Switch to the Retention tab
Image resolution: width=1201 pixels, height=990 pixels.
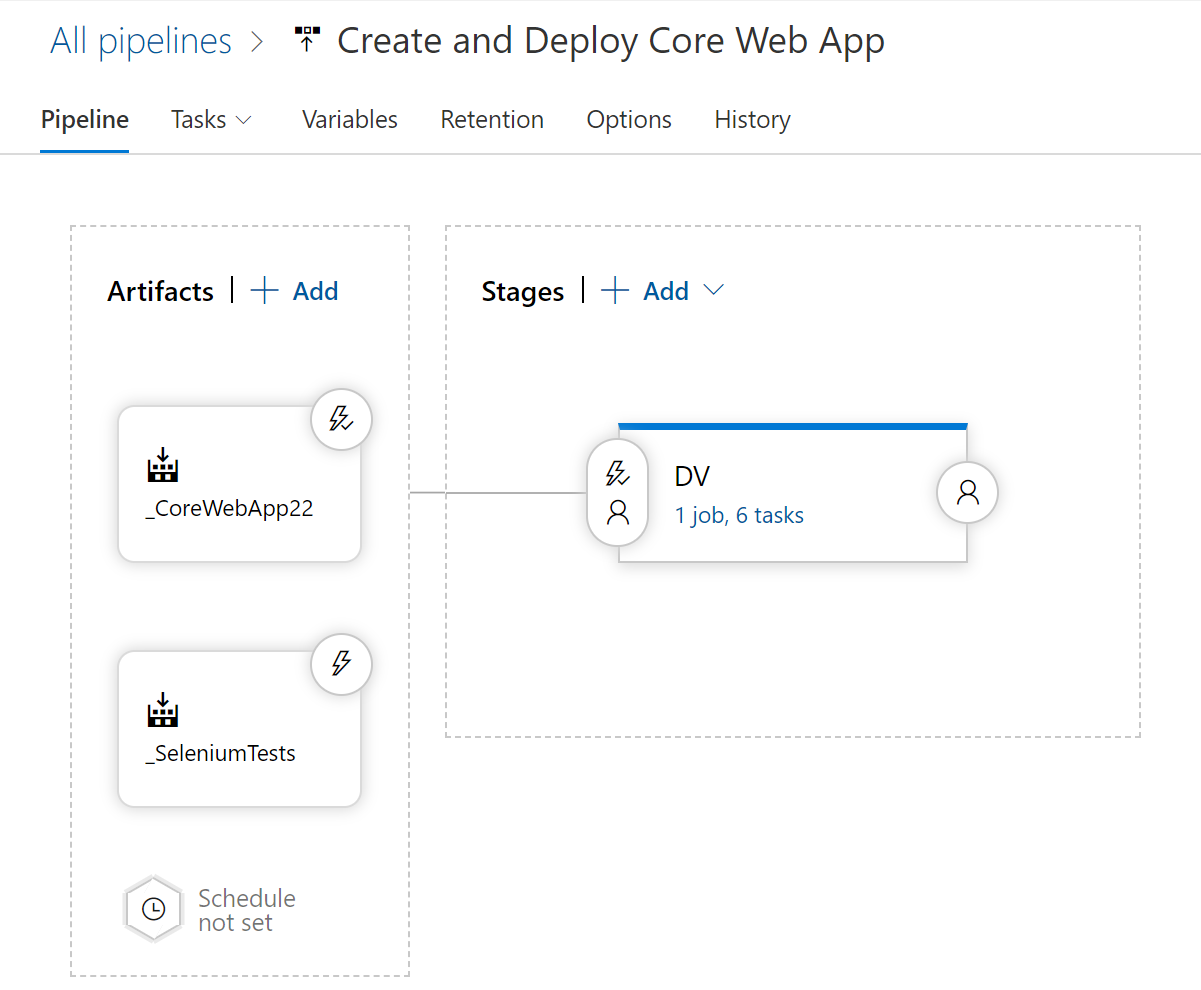[492, 119]
